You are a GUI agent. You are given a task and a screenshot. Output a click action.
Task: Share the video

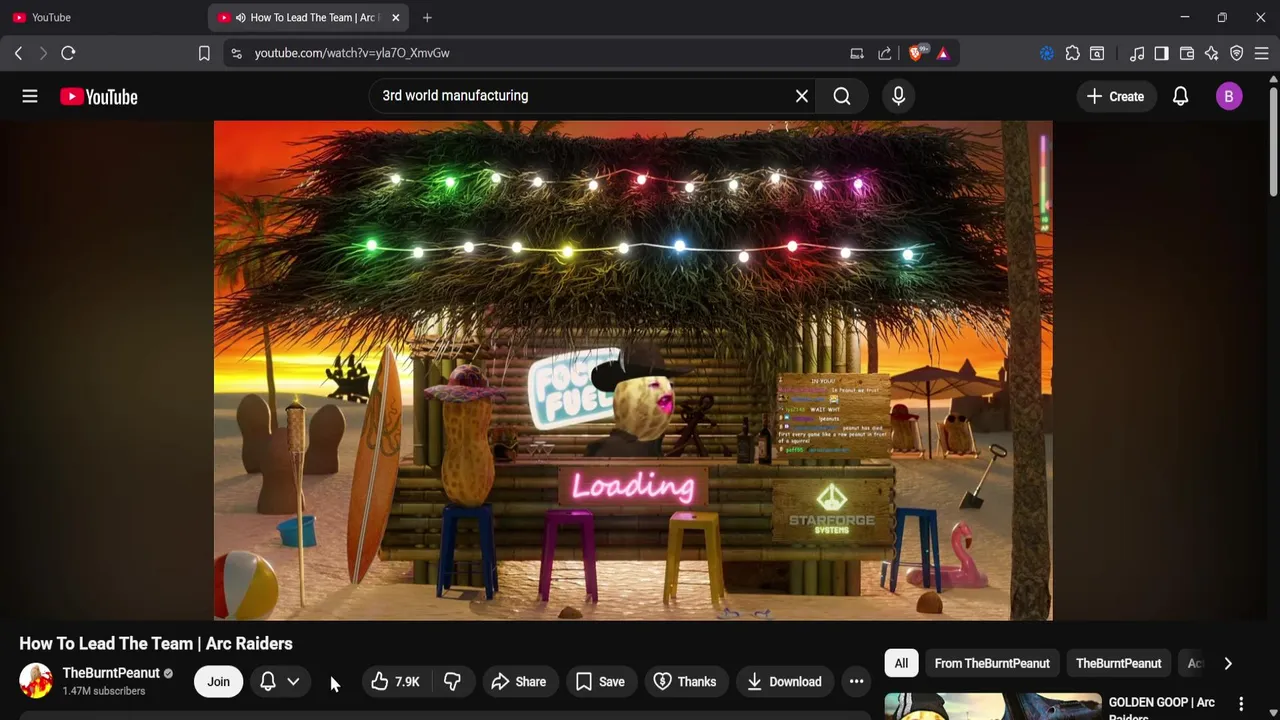(519, 682)
